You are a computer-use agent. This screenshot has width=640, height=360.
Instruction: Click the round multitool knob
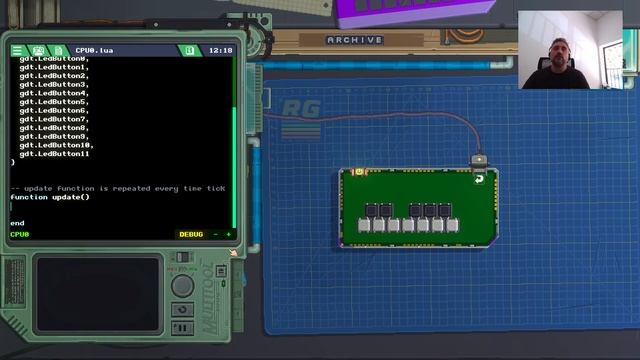[x=182, y=285]
